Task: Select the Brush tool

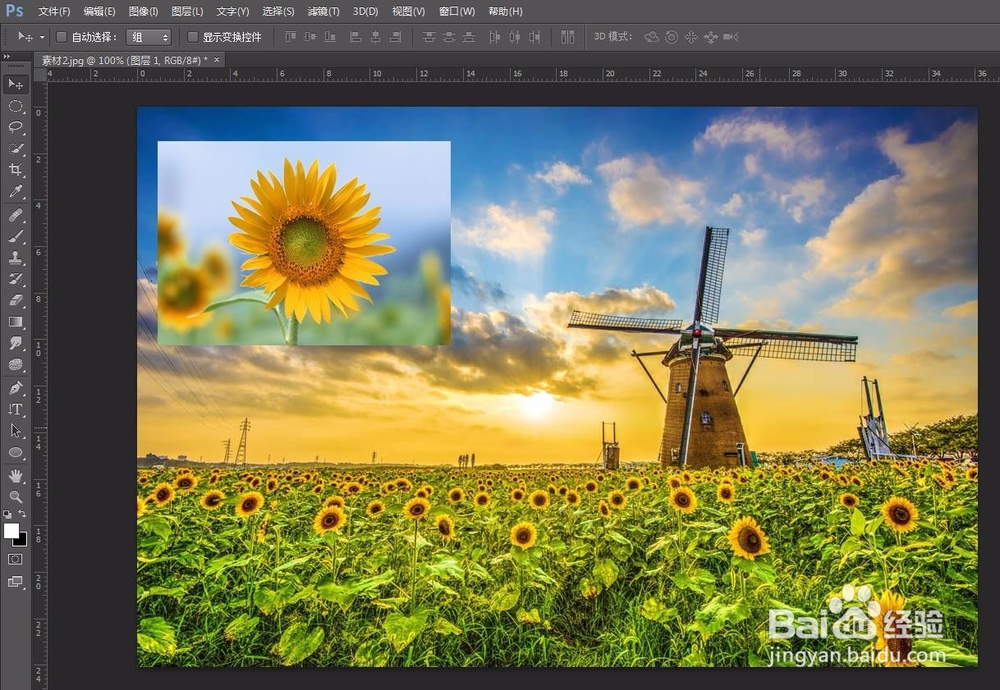Action: (15, 236)
